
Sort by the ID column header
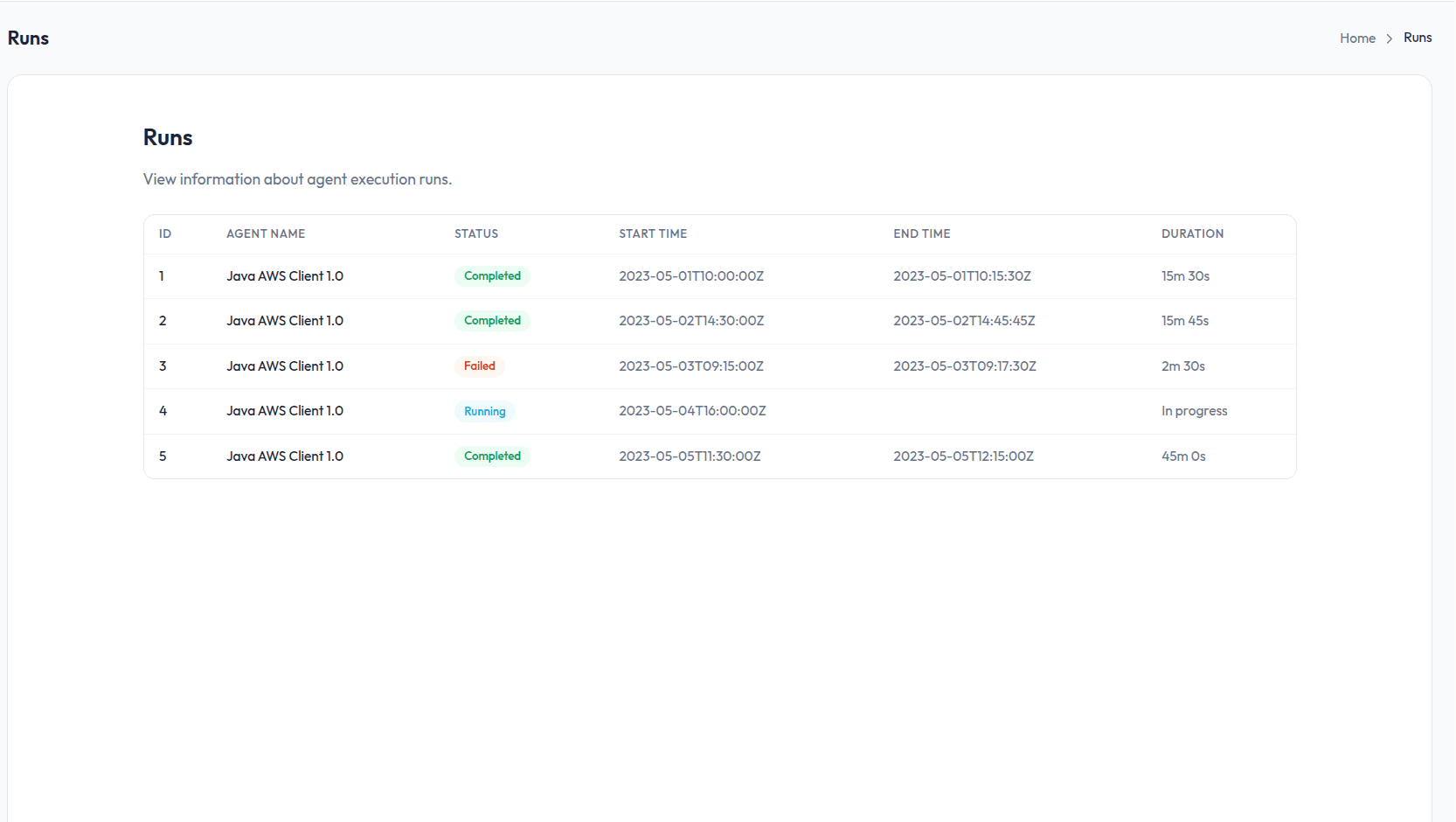click(165, 233)
